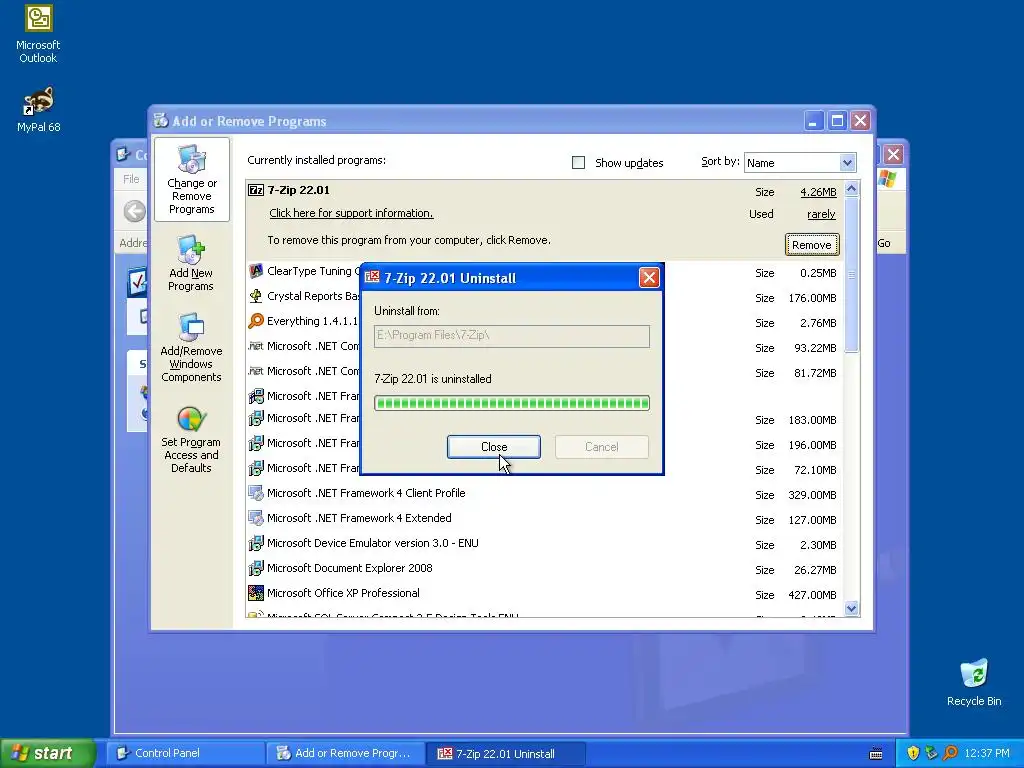Click Go button in Control Panel window
1024x768 pixels.
coord(884,243)
